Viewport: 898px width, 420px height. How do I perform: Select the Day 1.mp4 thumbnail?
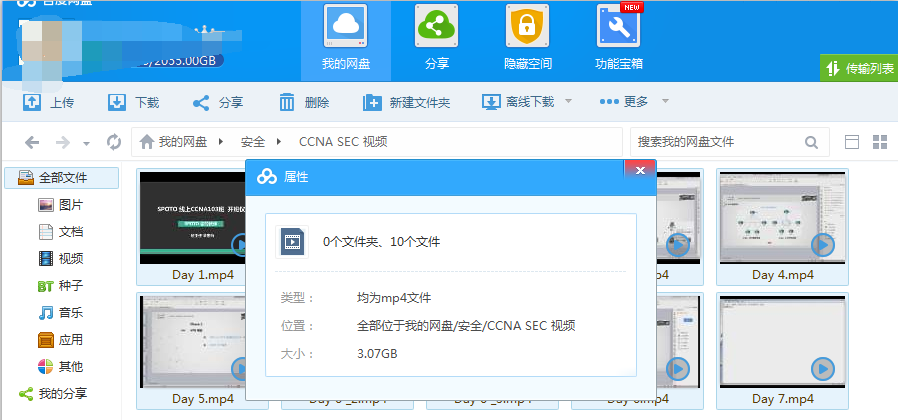[x=194, y=218]
